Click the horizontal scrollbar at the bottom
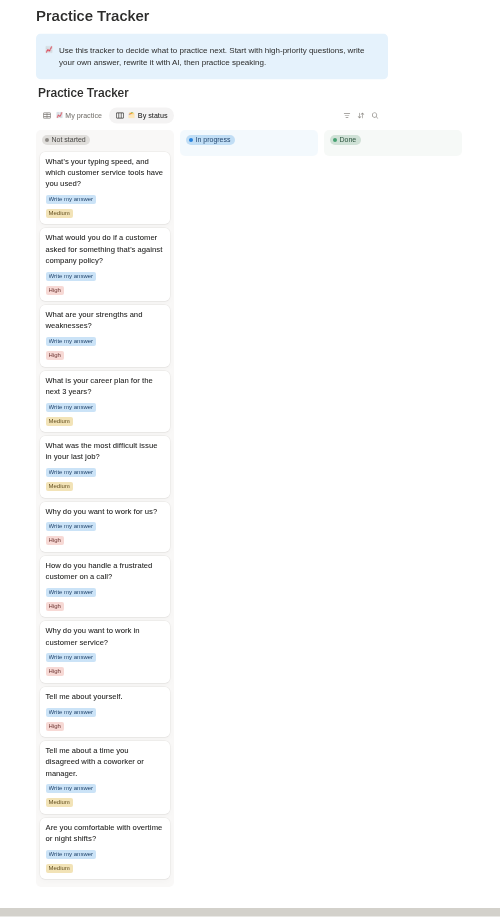Screen dimensions: 500x920 [x=250, y=912]
